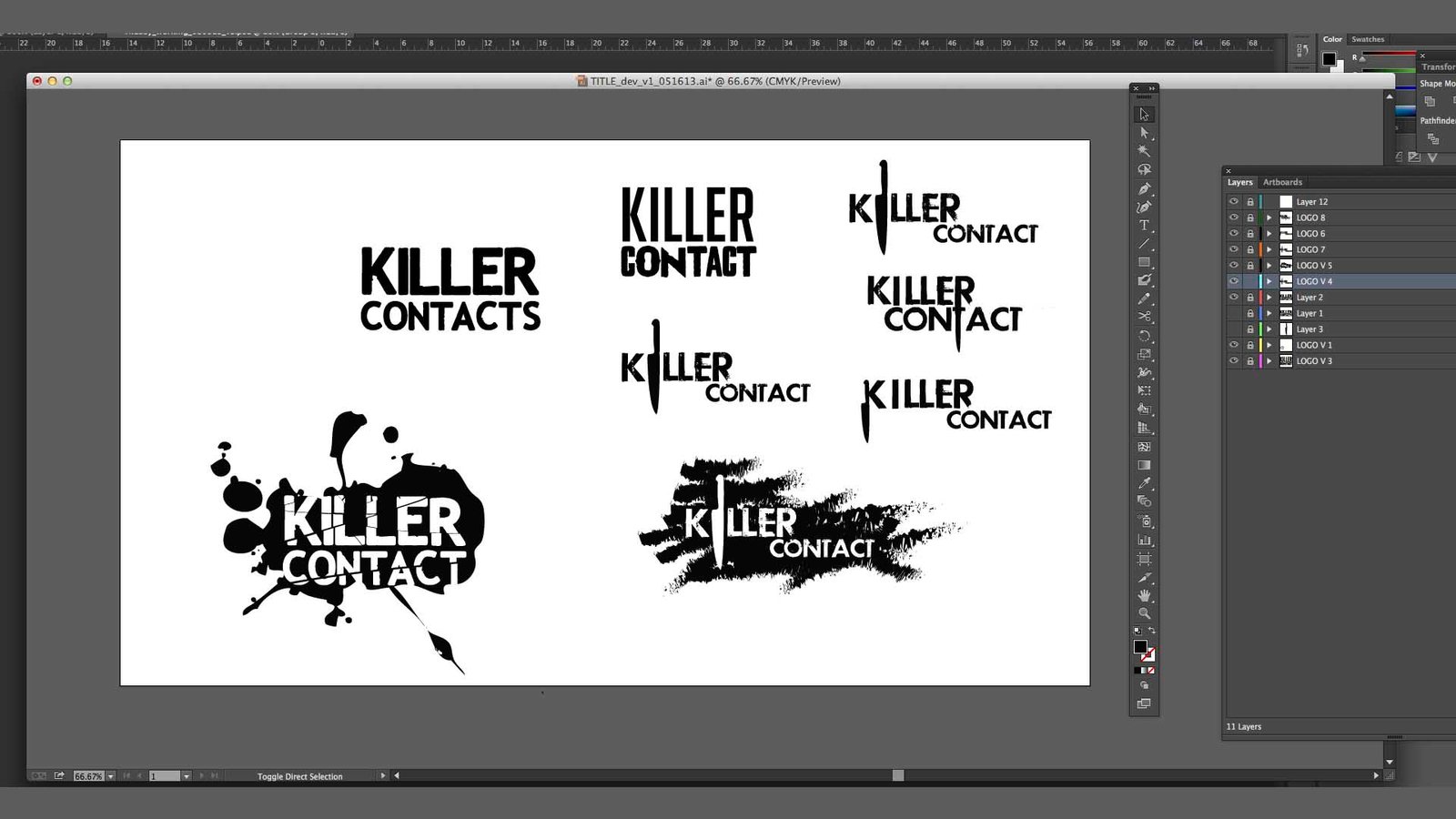Select the Direct Selection arrow tool
The width and height of the screenshot is (1456, 819).
(1144, 133)
